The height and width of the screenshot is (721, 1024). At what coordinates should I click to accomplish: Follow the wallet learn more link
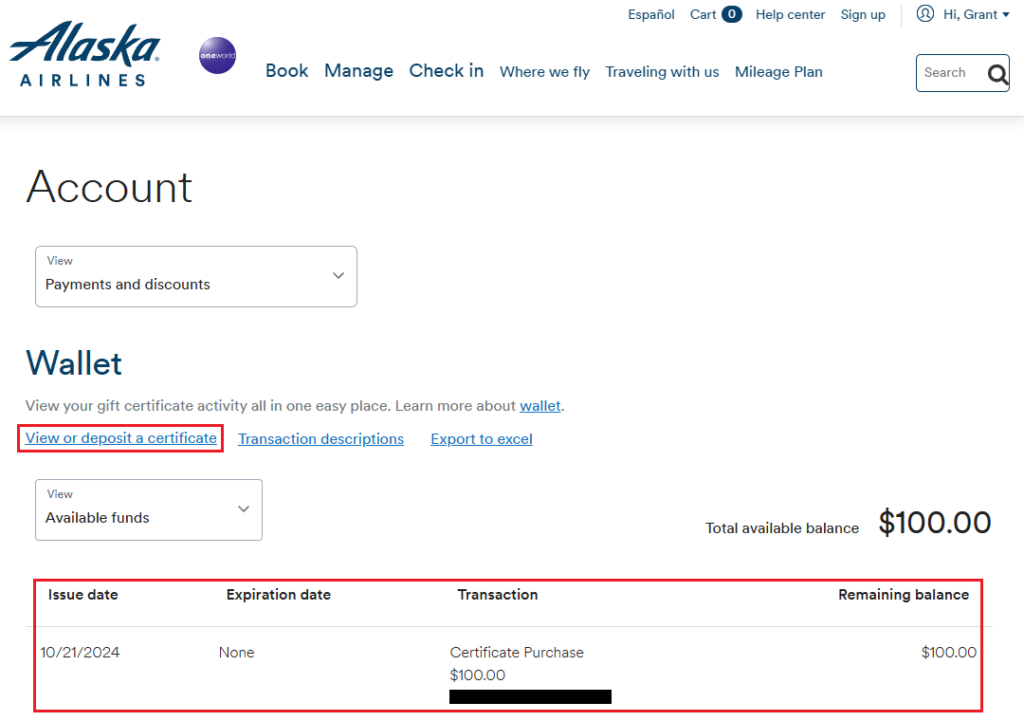[x=540, y=406]
